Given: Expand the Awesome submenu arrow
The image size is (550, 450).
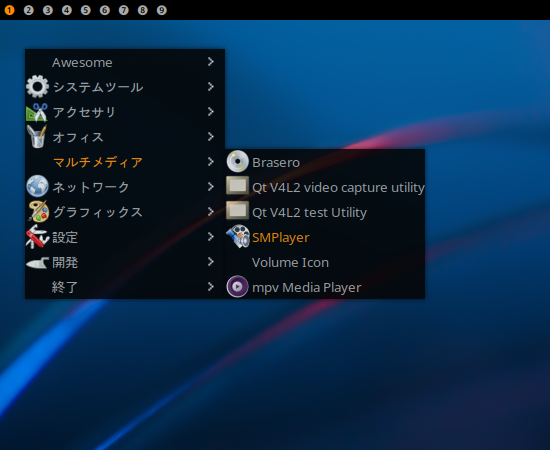Looking at the screenshot, I should tap(210, 62).
